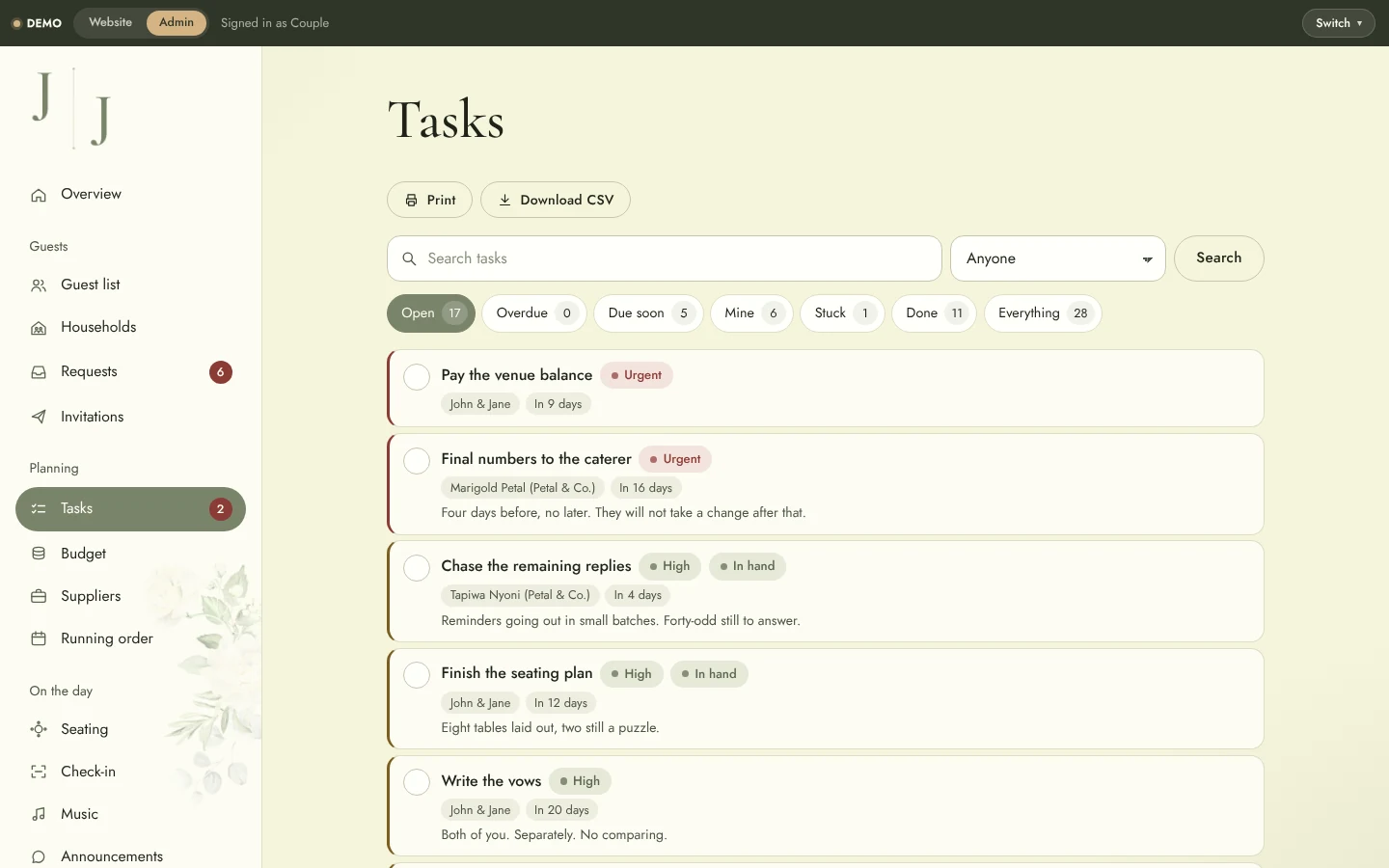Mark Pay the venue balance complete
The width and height of the screenshot is (1389, 868).
[417, 377]
